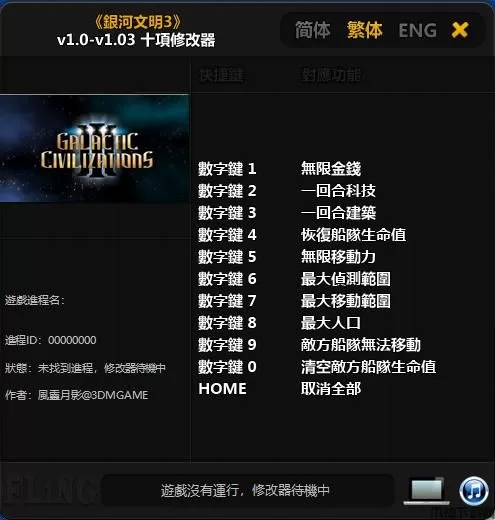Activate 最大人口 option

pyautogui.click(x=331, y=323)
